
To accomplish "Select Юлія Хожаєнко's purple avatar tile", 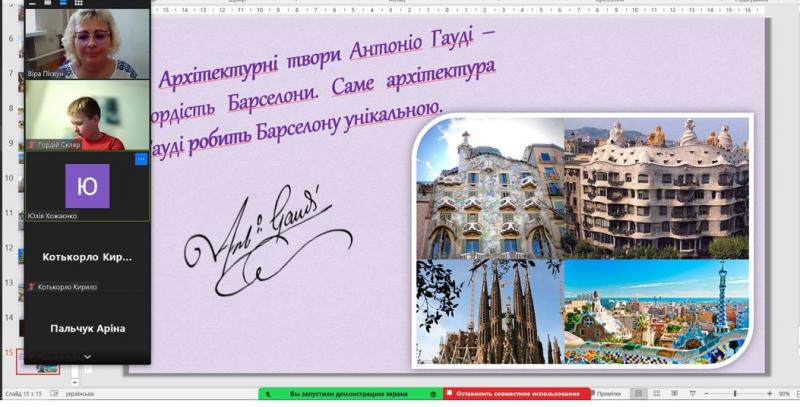I will pyautogui.click(x=87, y=186).
